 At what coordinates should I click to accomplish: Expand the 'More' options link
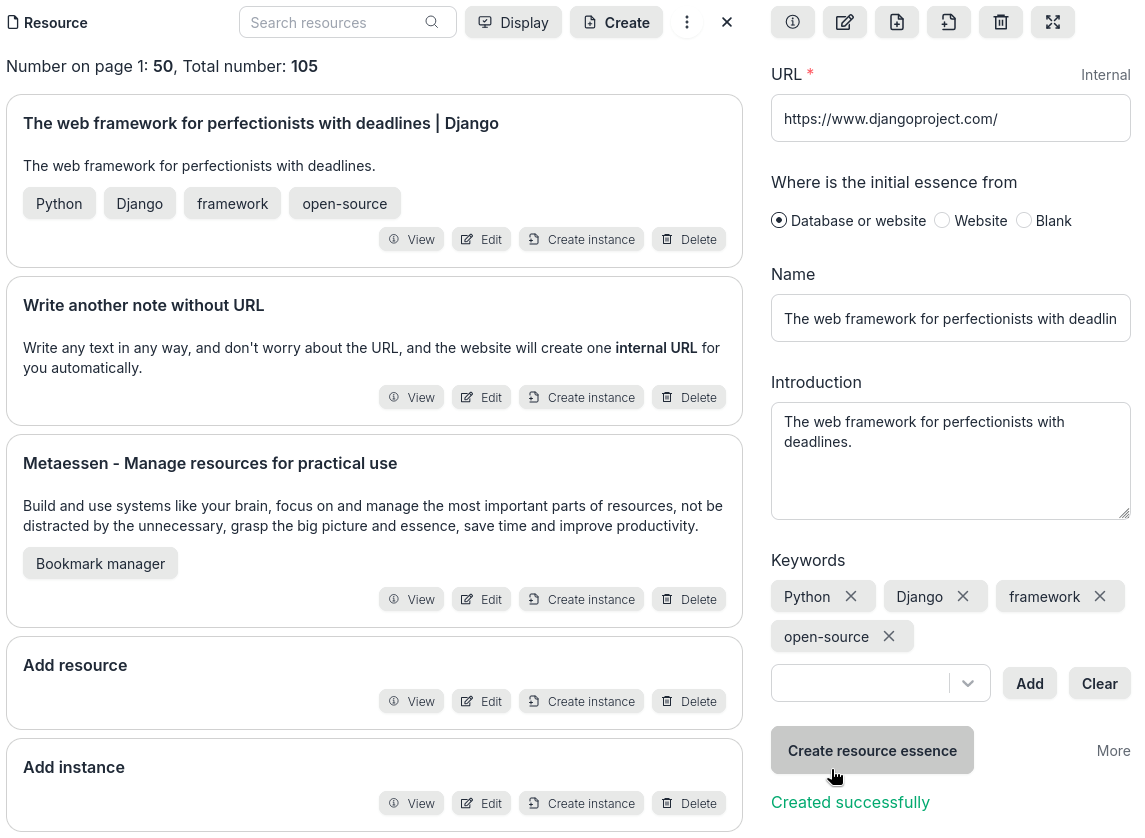[1113, 750]
